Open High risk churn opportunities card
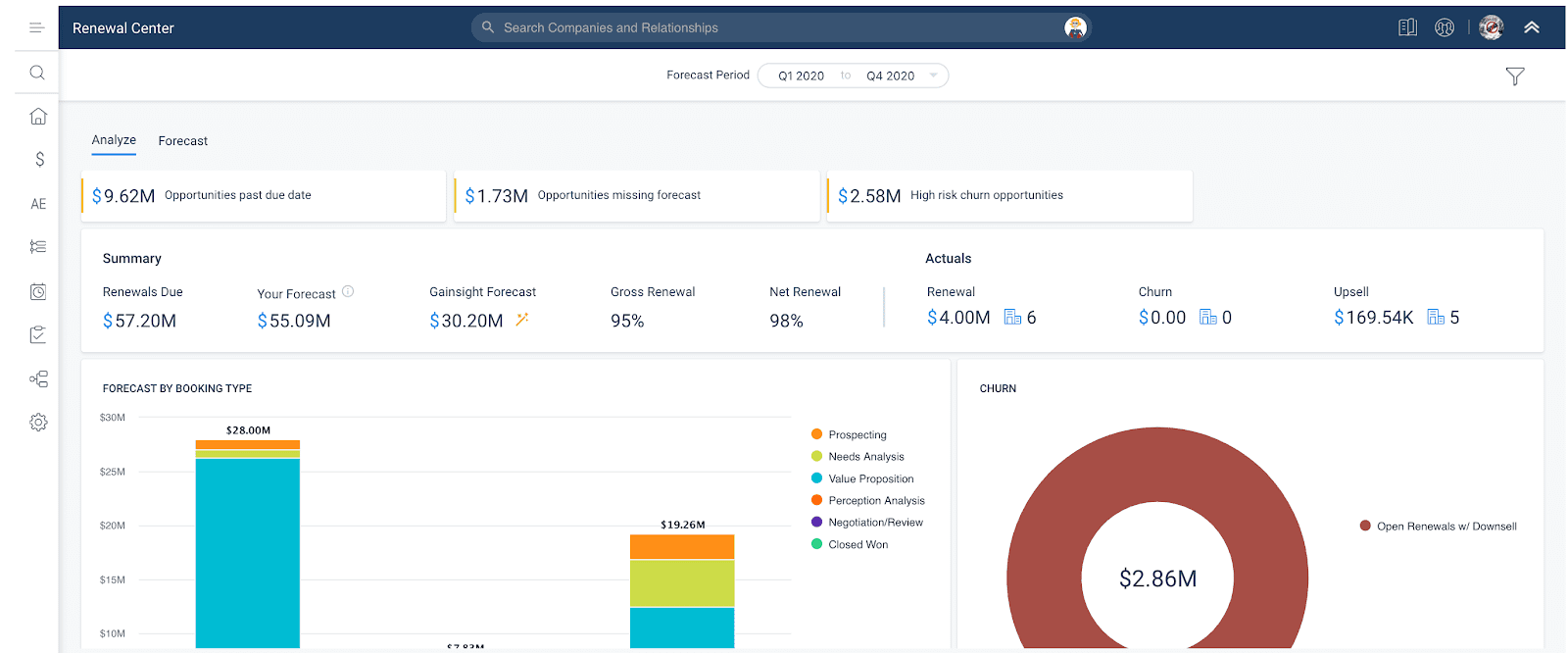This screenshot has height=653, width=1568. tap(1009, 196)
